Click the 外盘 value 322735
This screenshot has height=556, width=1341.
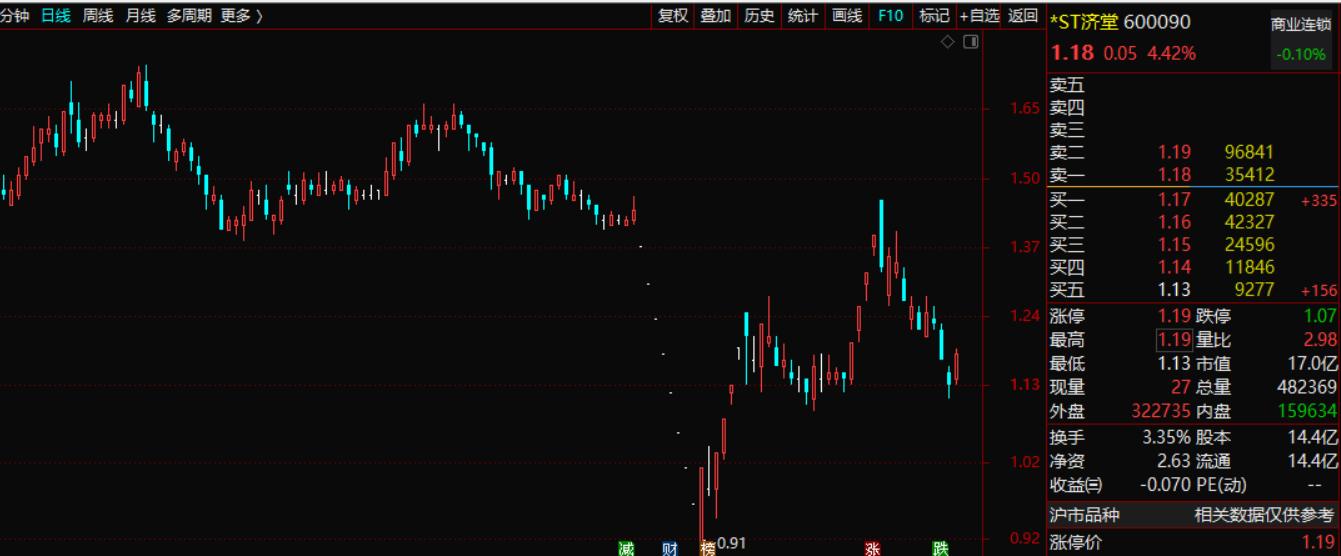click(1161, 411)
